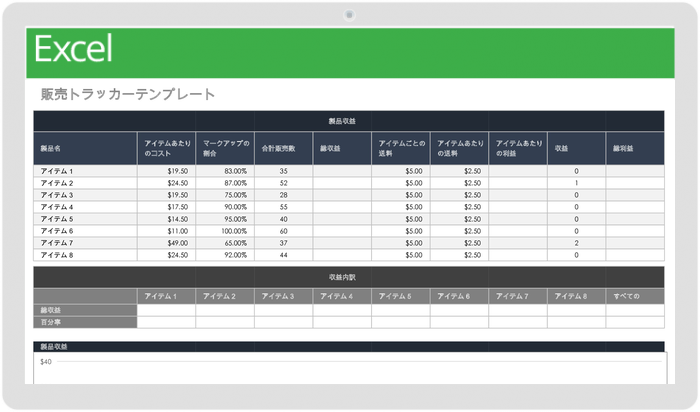Click the $40 axis label in the chart

(46, 362)
